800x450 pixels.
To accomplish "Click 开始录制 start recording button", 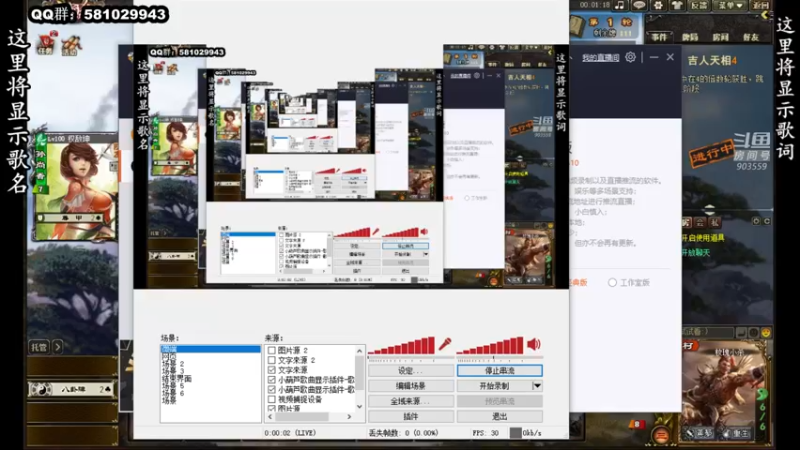I will [494, 386].
